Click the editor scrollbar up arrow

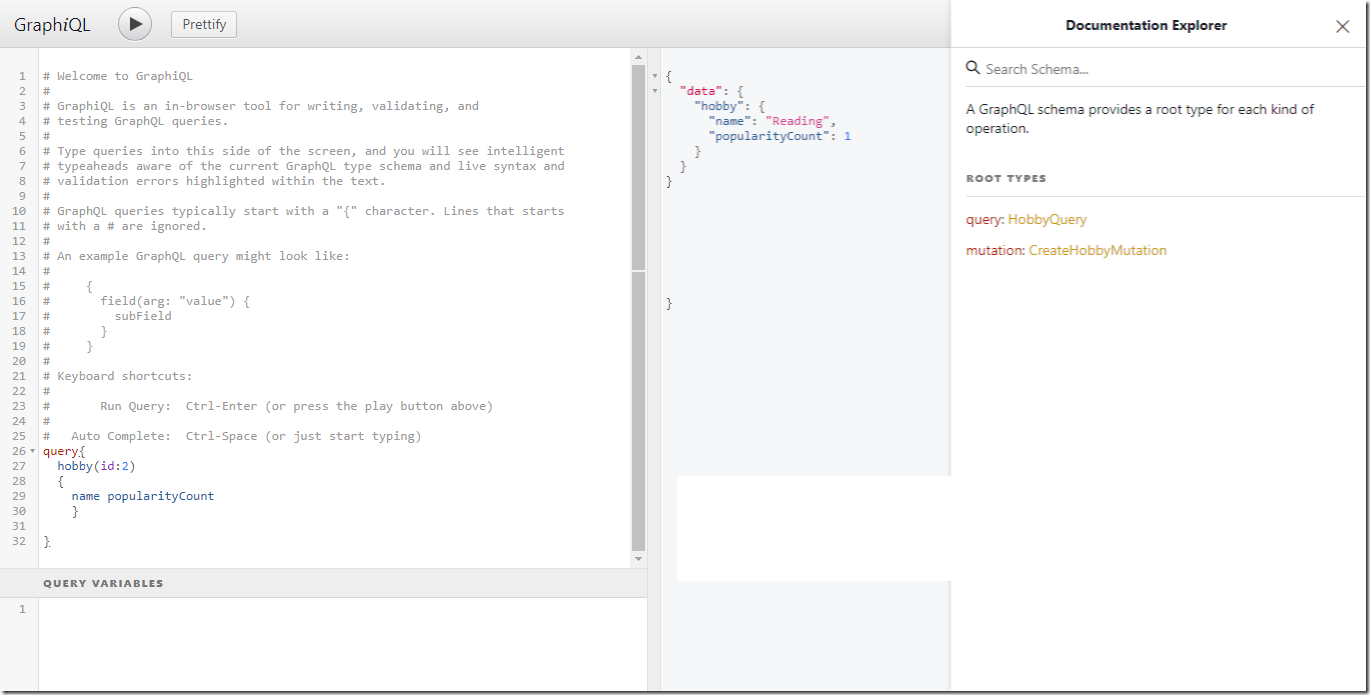[x=639, y=58]
